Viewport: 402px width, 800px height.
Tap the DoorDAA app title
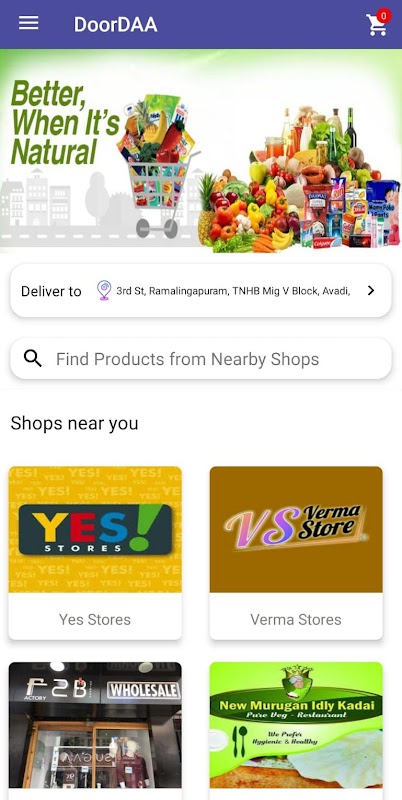coord(115,24)
